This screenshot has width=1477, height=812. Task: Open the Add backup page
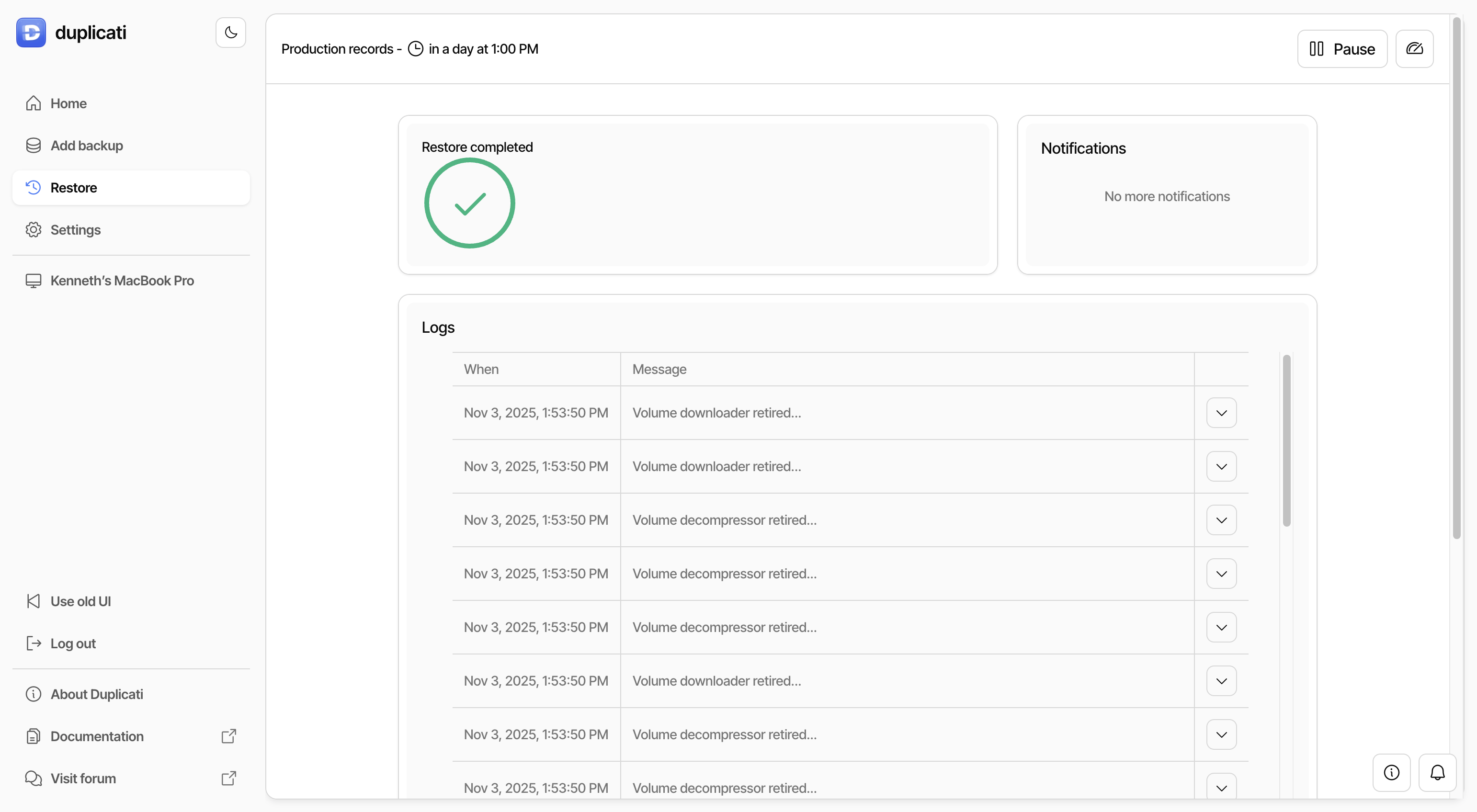click(x=87, y=146)
